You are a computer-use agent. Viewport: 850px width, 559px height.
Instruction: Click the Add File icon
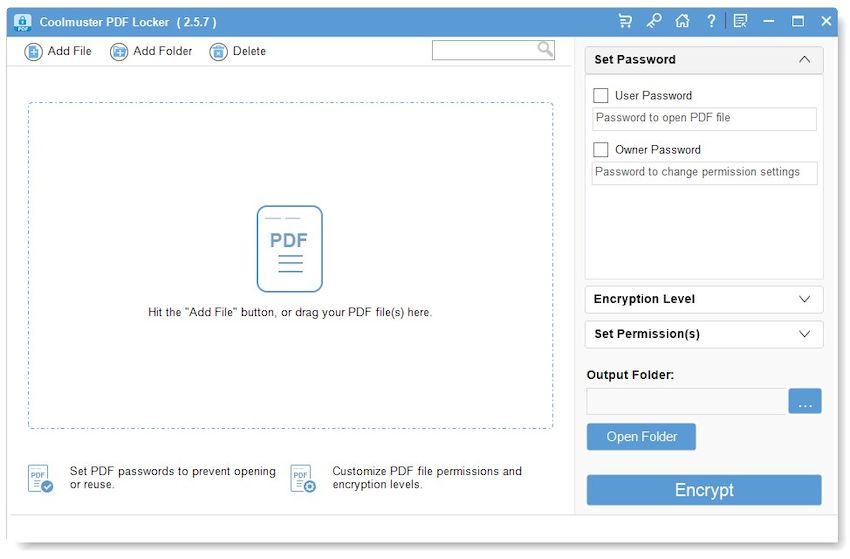pos(33,52)
